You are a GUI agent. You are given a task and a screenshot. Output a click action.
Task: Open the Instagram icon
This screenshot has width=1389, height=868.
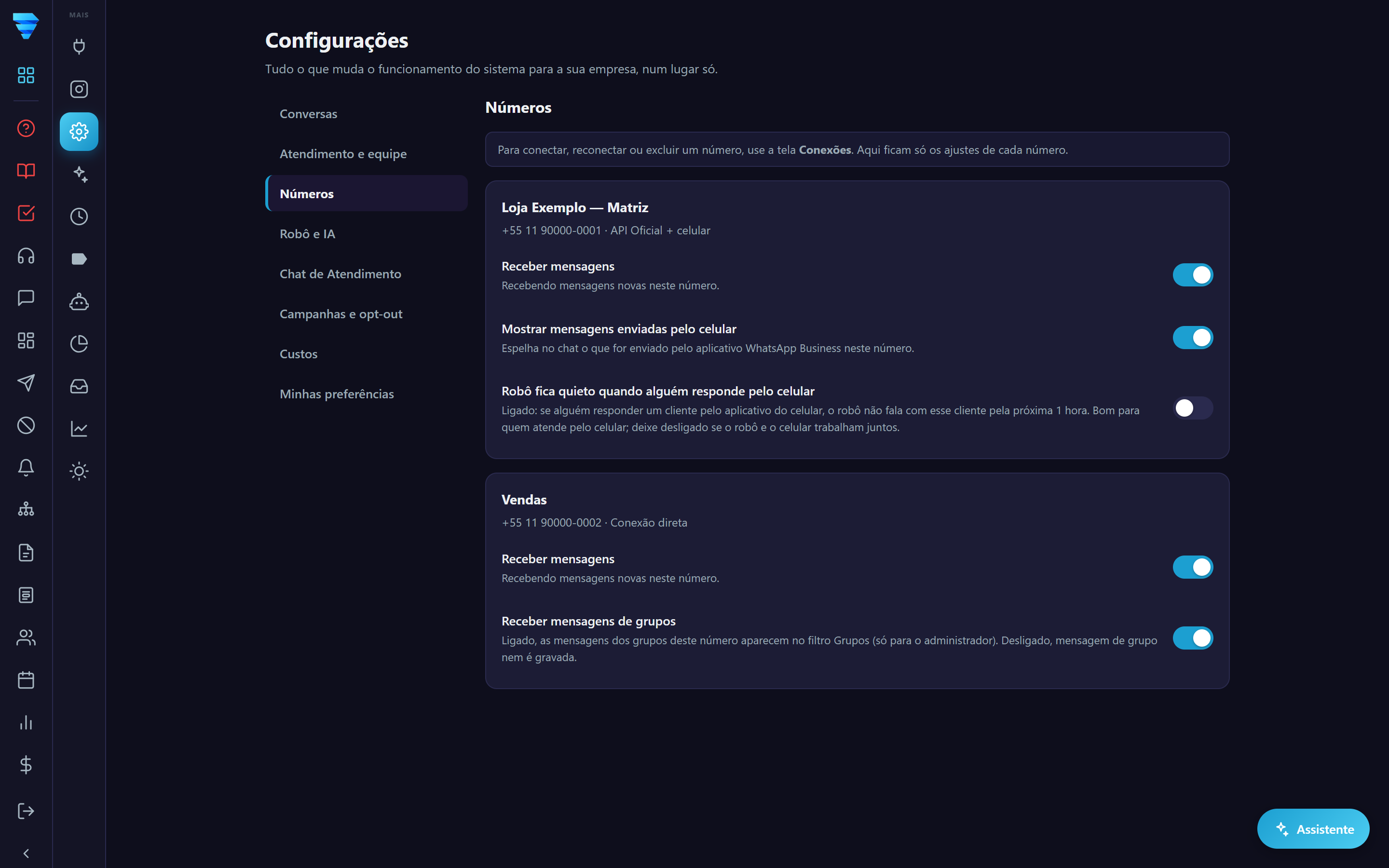(79, 89)
